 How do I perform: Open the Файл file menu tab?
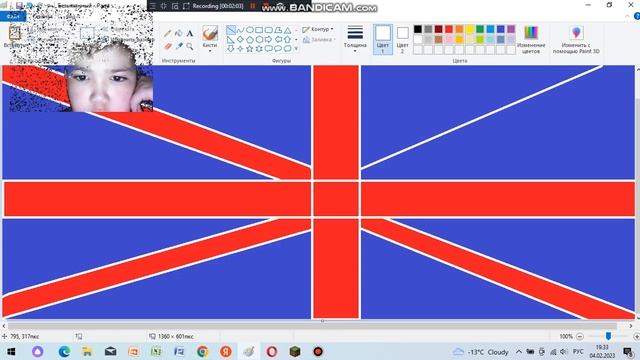click(13, 17)
